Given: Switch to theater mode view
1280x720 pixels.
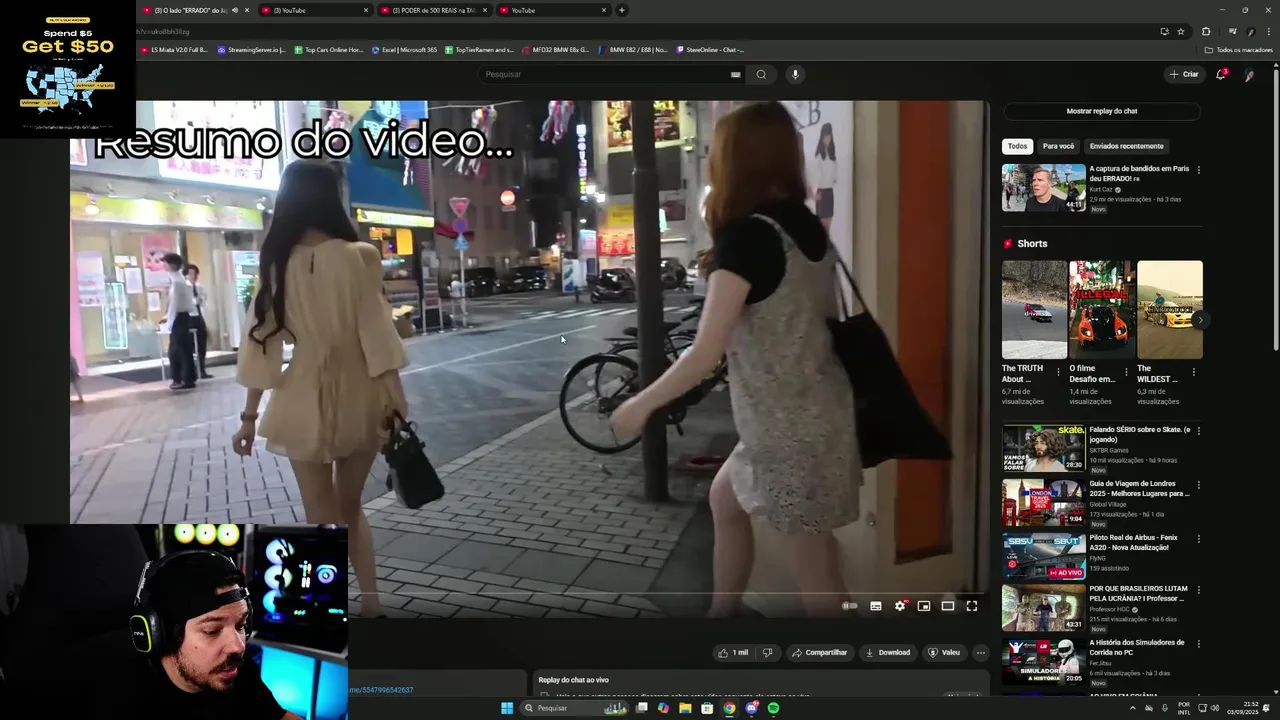Looking at the screenshot, I should [948, 606].
